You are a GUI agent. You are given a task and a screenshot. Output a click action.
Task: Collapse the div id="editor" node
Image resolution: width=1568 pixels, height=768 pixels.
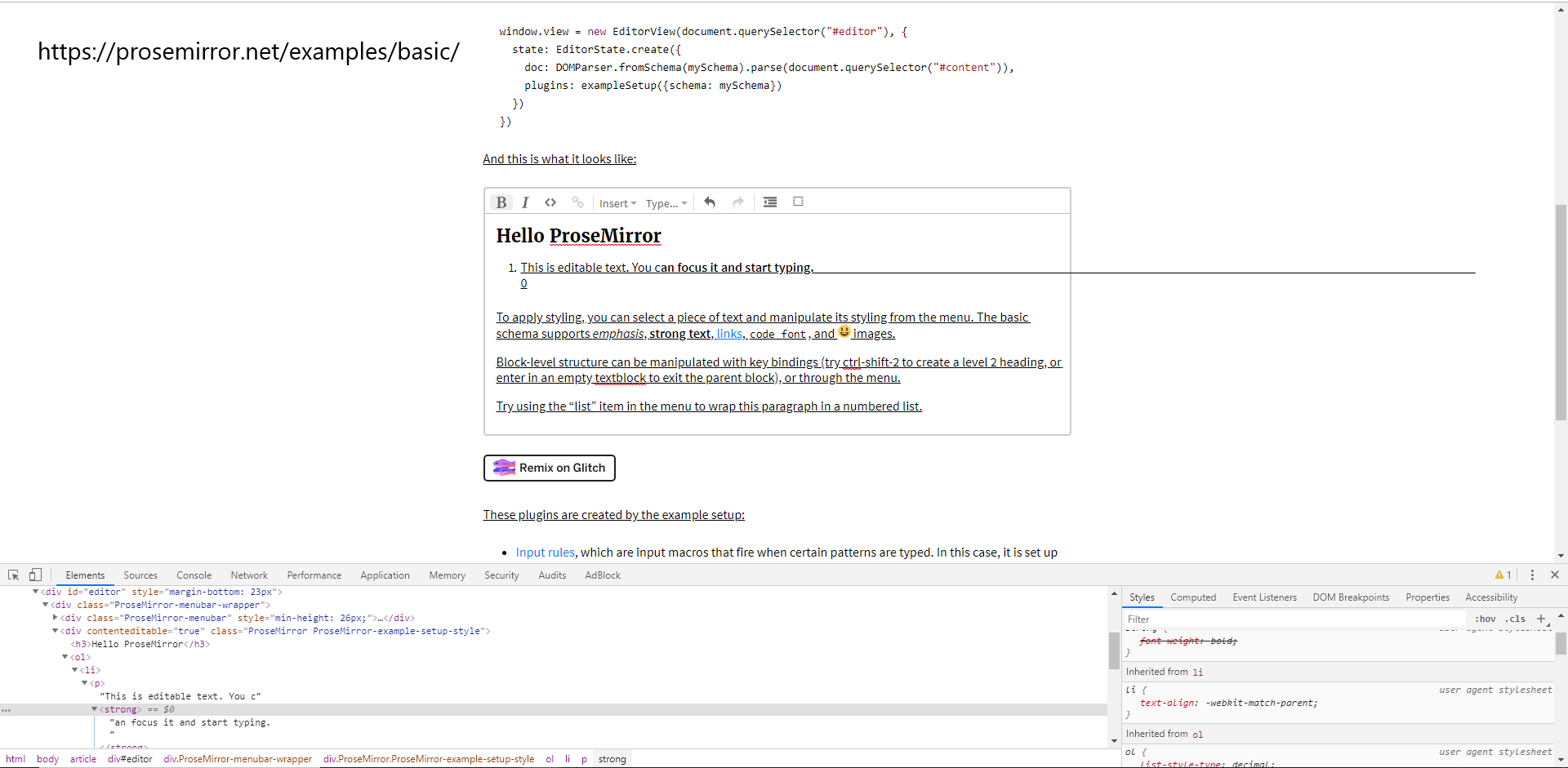pos(35,592)
